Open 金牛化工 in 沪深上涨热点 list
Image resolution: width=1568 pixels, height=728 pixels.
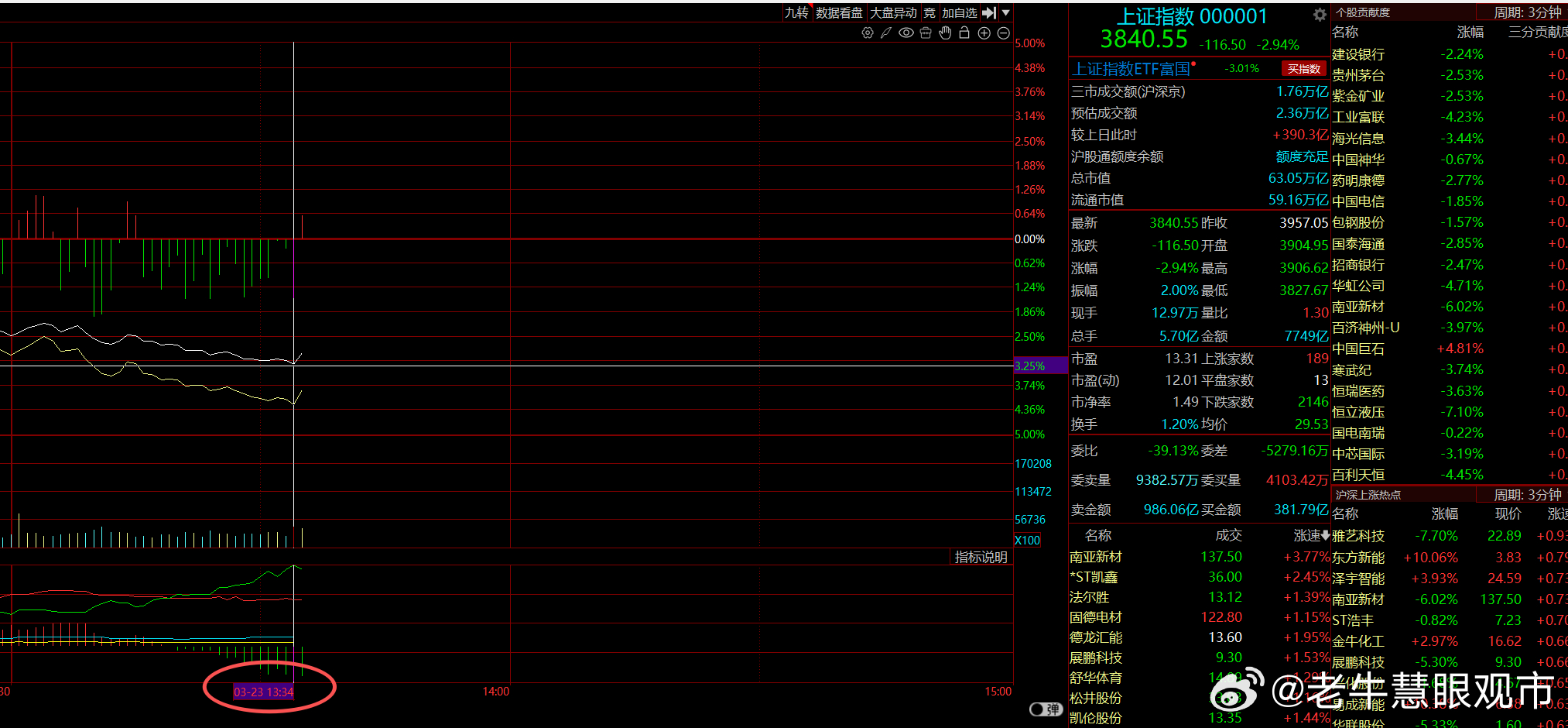(x=1358, y=641)
